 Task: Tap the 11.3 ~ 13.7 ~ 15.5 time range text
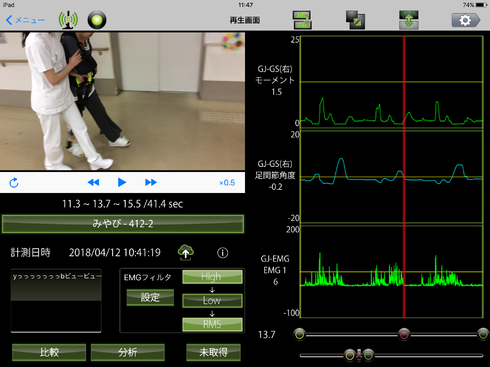coord(122,204)
